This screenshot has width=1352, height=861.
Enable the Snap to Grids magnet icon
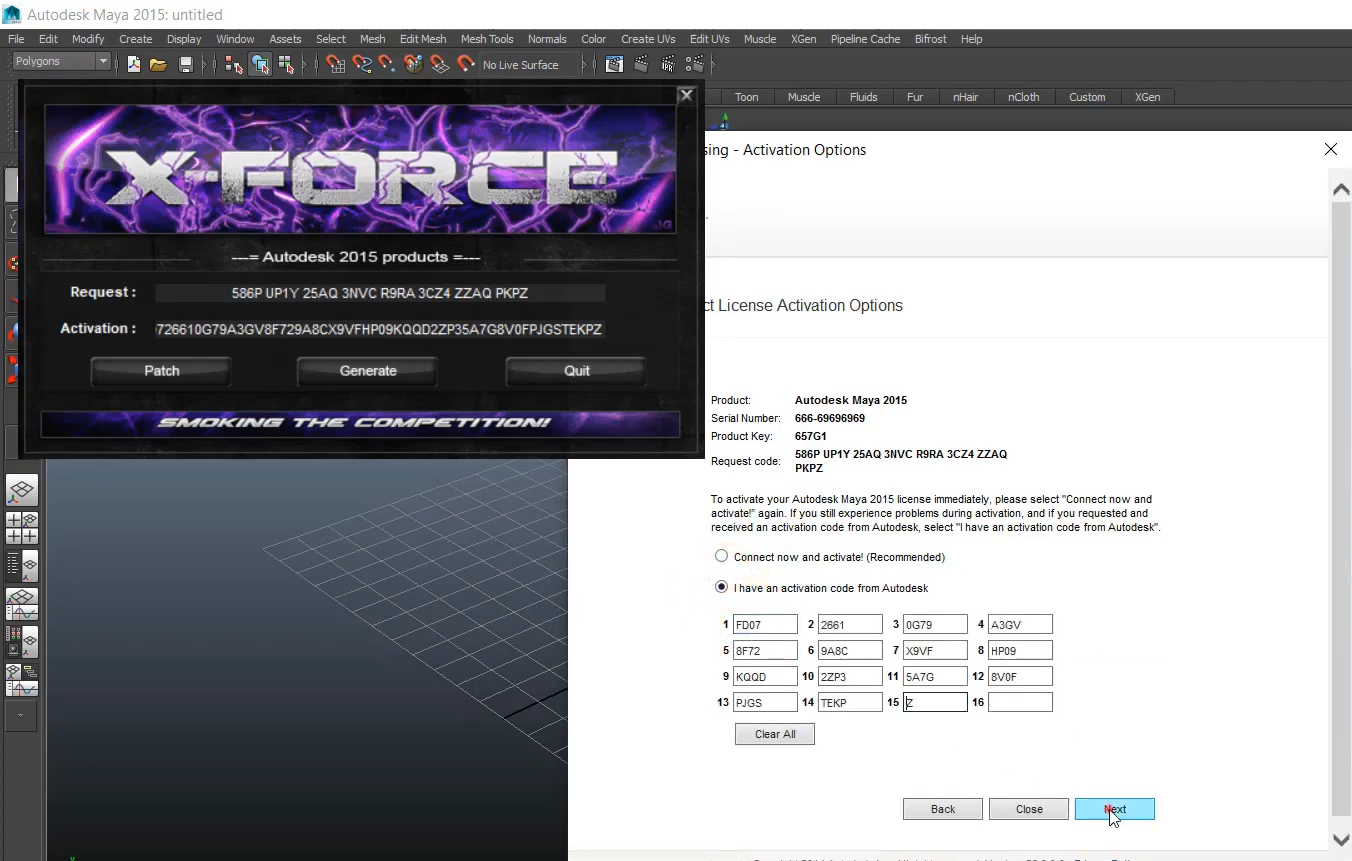tap(336, 65)
